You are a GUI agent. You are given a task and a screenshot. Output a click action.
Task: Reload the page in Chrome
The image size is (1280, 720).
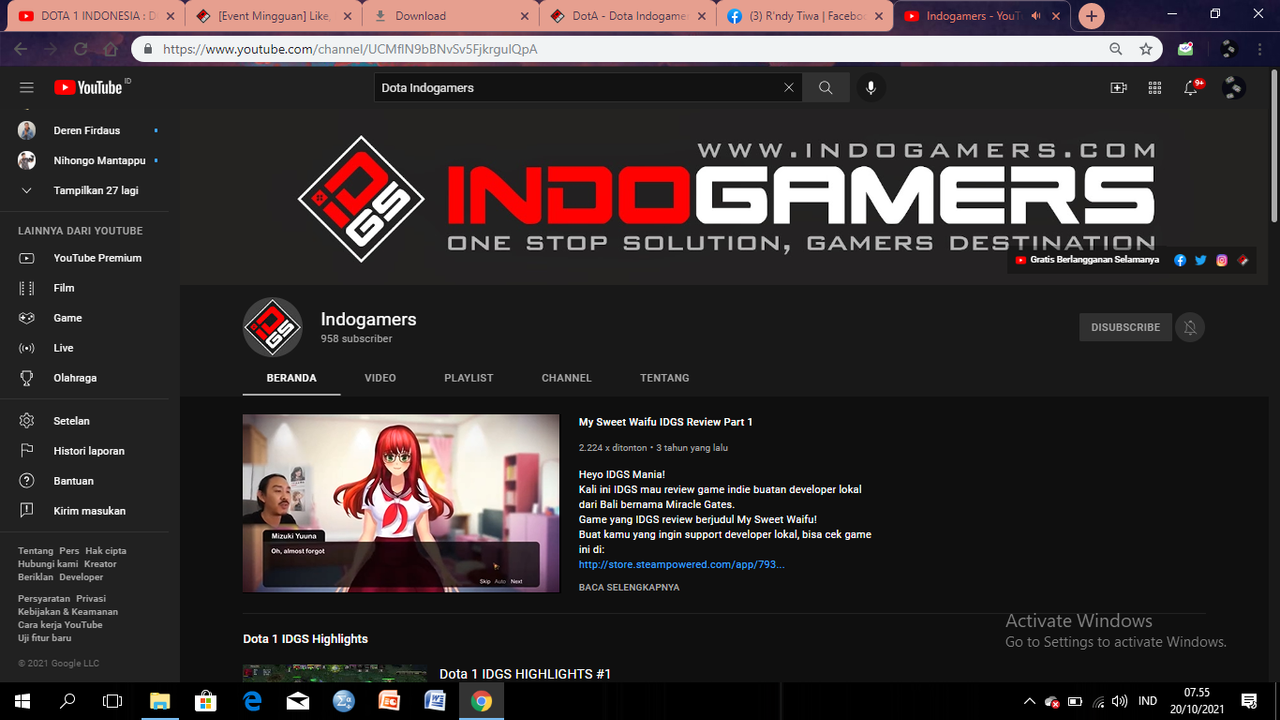click(81, 49)
